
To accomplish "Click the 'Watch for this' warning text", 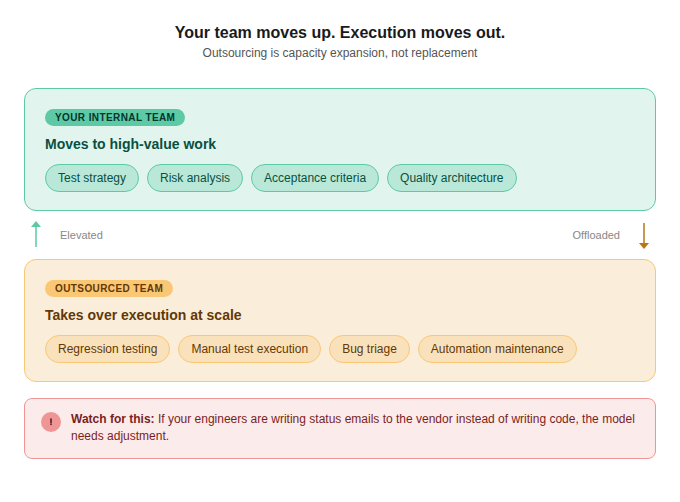I will [x=113, y=419].
